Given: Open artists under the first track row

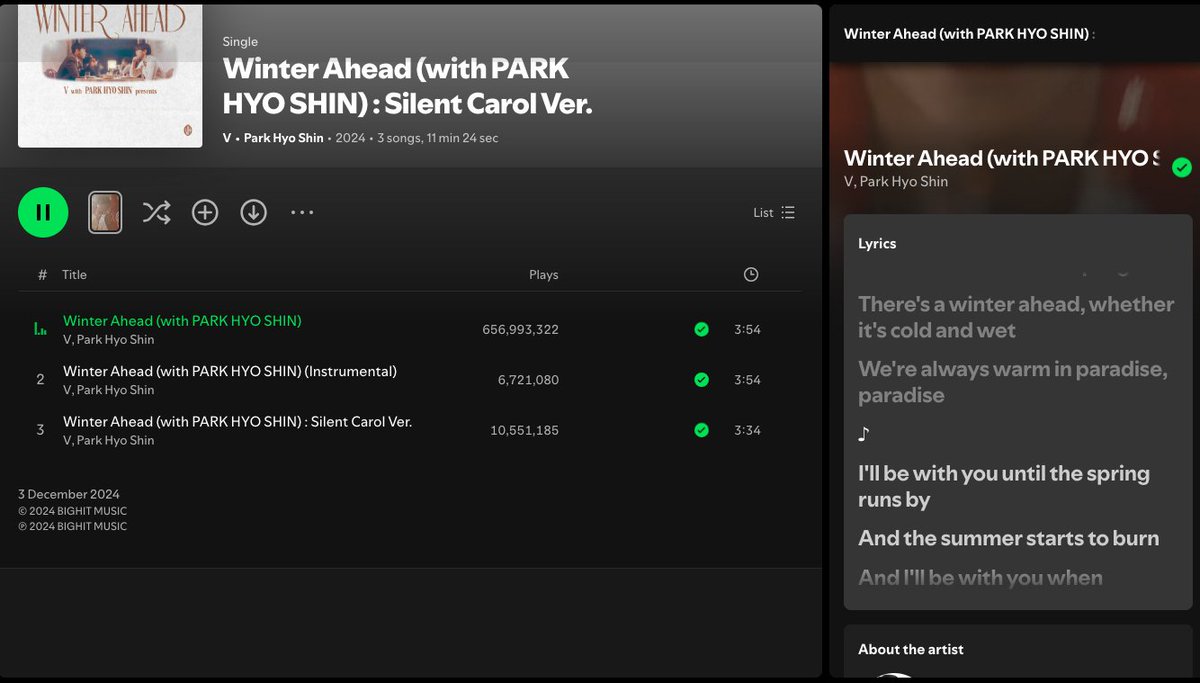Looking at the screenshot, I should (x=109, y=340).
